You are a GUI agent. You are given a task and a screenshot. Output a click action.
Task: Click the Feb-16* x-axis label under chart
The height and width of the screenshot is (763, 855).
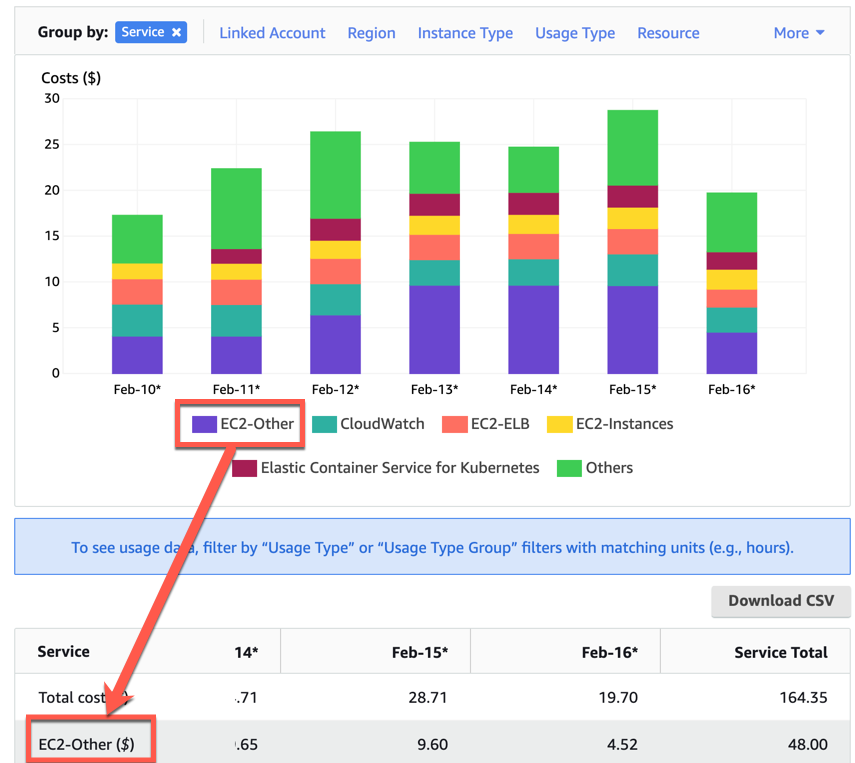coord(732,389)
